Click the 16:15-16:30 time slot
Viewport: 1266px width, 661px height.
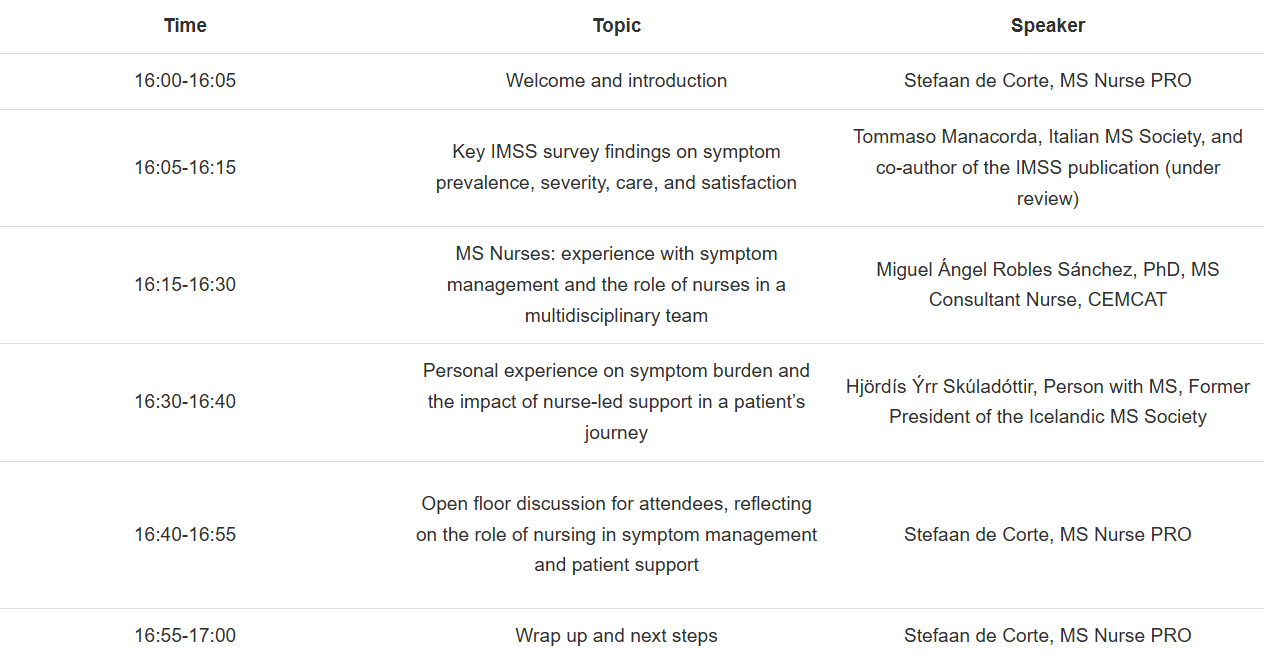click(x=185, y=285)
